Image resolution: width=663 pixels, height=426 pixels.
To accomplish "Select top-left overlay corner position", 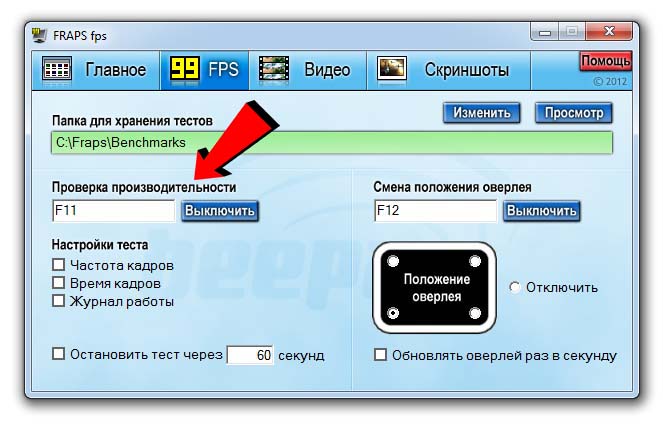I will pos(393,261).
